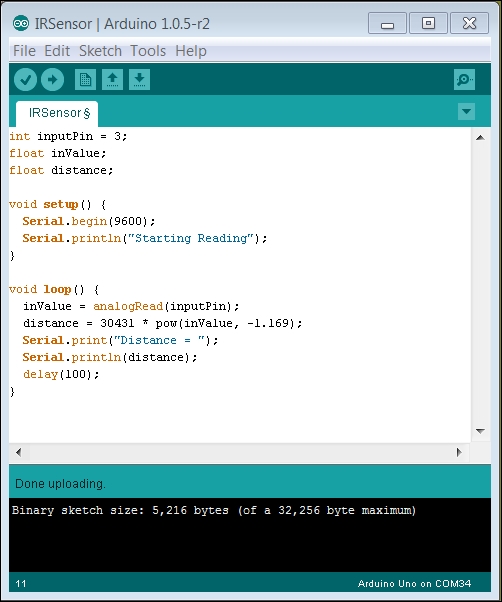Click the Verify checkmark button
Image resolution: width=502 pixels, height=602 pixels.
(x=25, y=80)
